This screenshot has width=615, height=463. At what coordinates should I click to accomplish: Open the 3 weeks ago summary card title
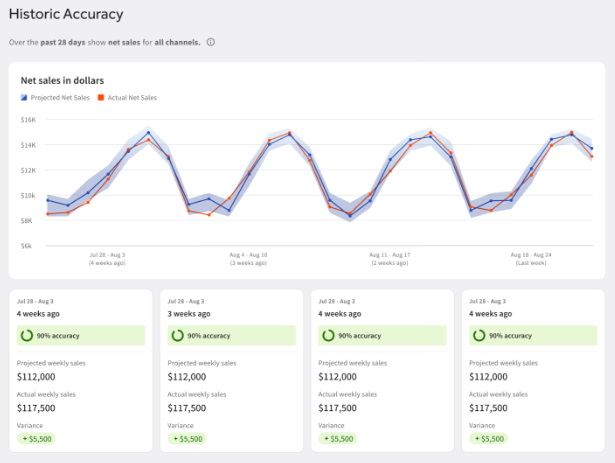190,313
